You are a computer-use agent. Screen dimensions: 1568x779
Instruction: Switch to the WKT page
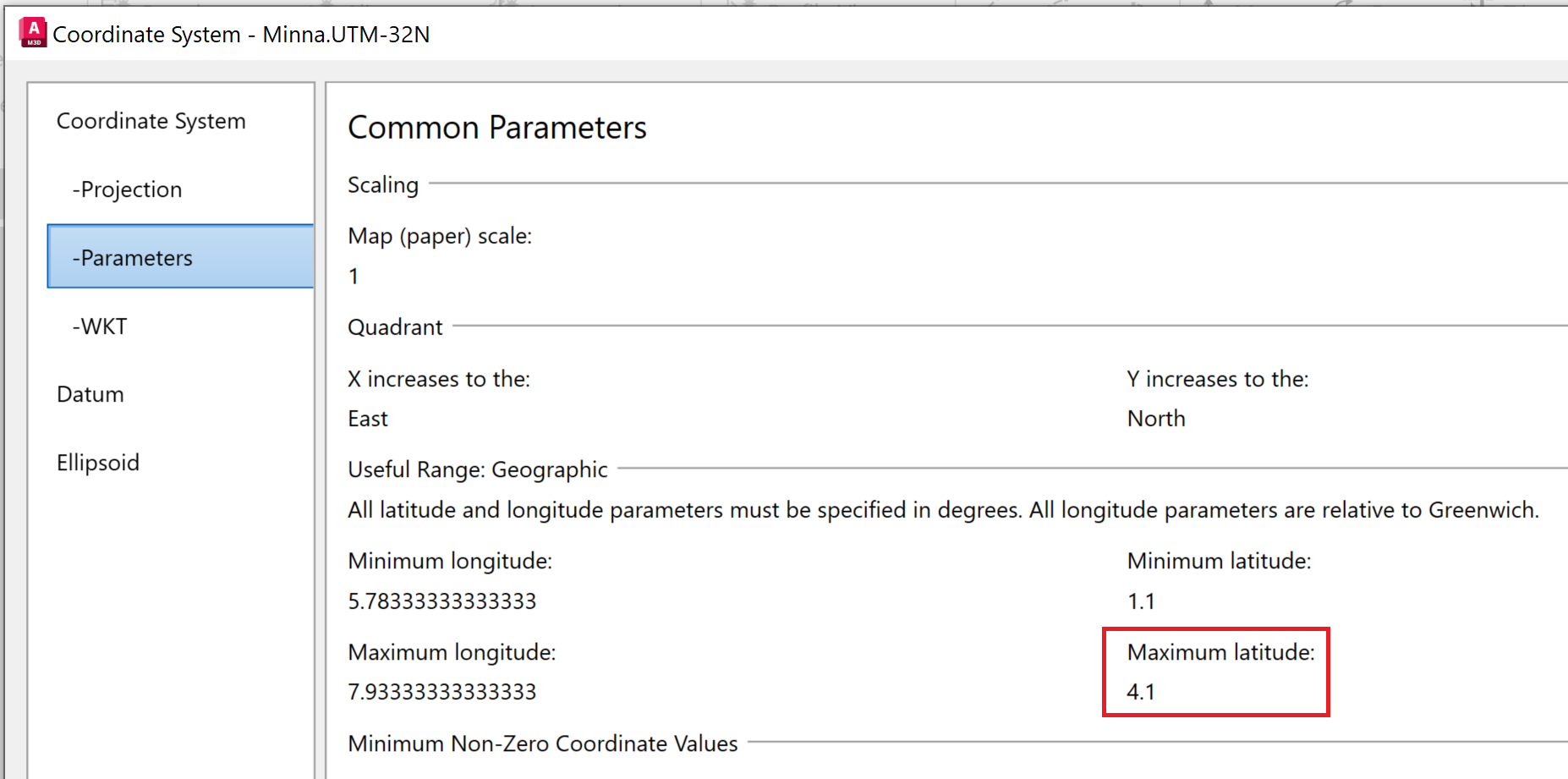(x=100, y=326)
